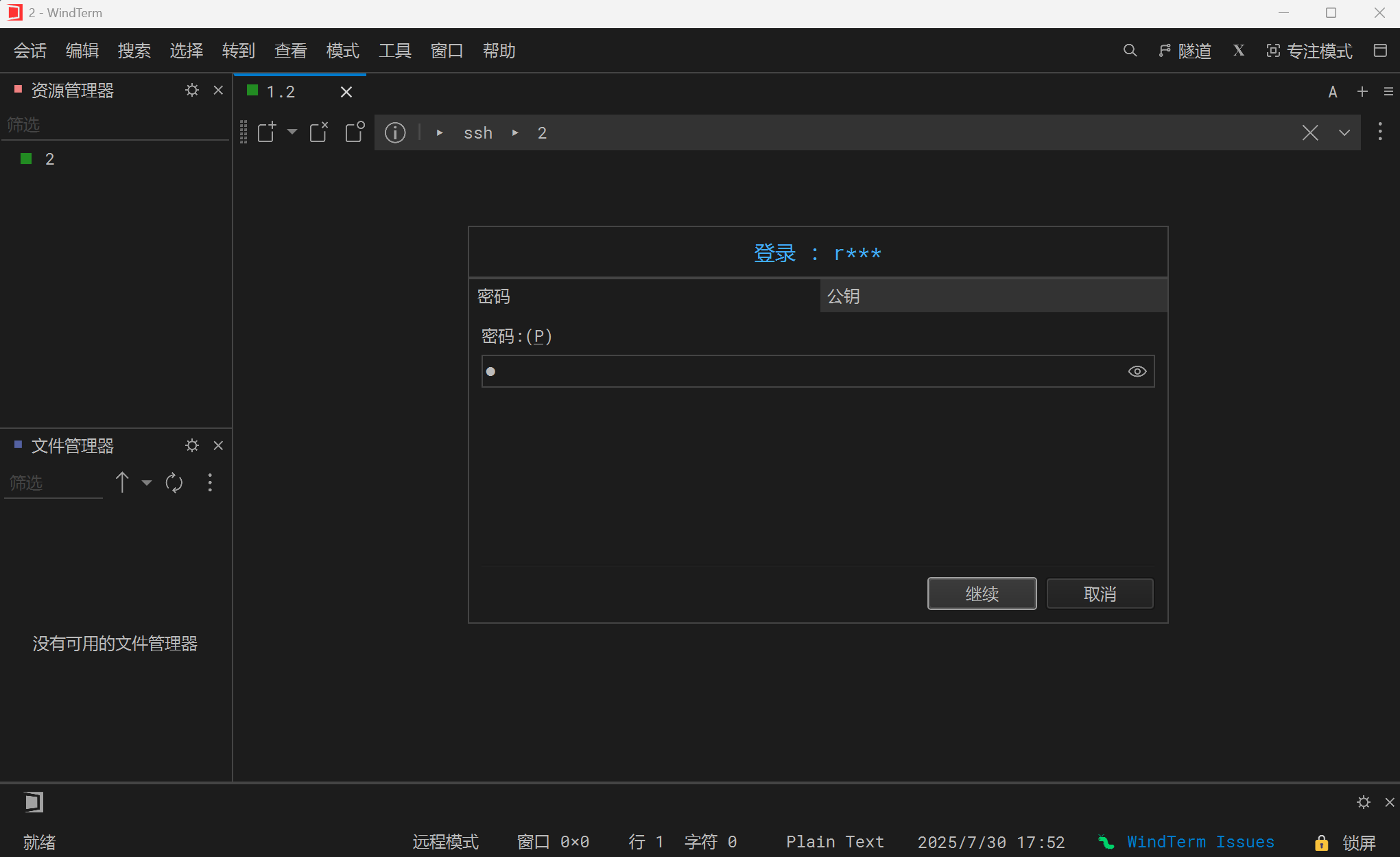Expand the new session dropdown arrow
This screenshot has width=1400, height=857.
(292, 133)
